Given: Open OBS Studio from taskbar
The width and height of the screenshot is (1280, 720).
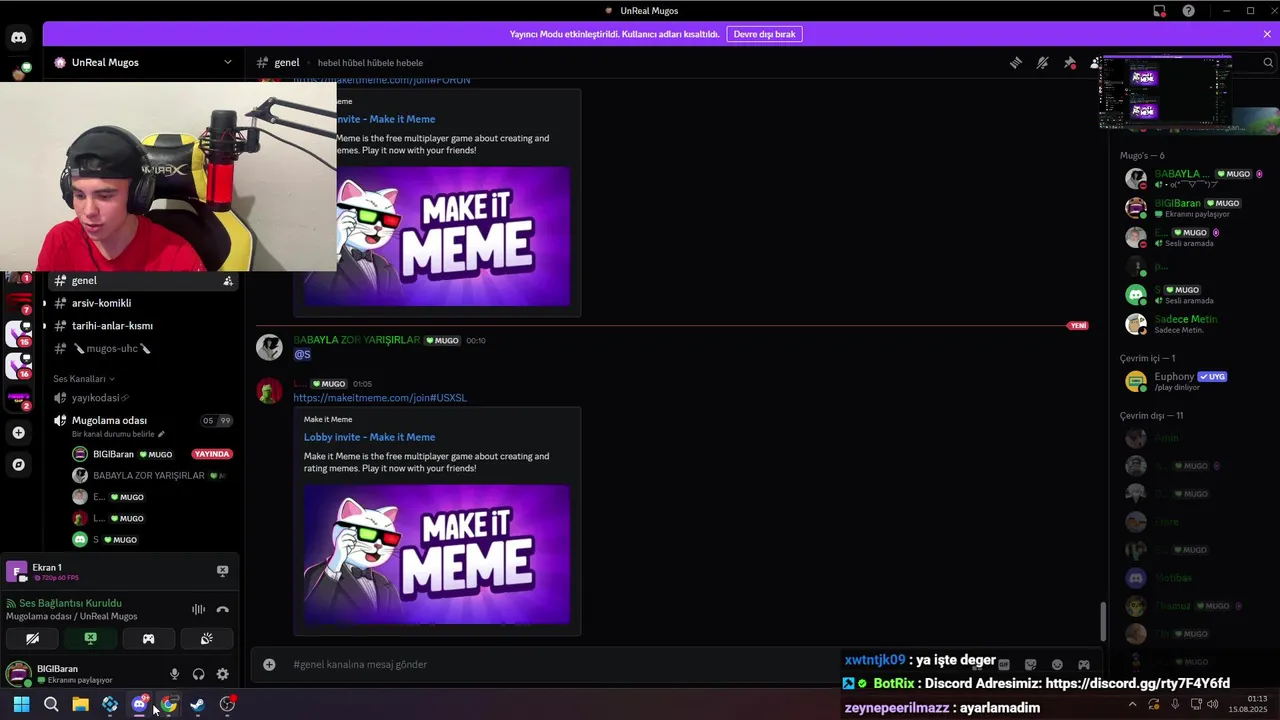Looking at the screenshot, I should click(227, 704).
